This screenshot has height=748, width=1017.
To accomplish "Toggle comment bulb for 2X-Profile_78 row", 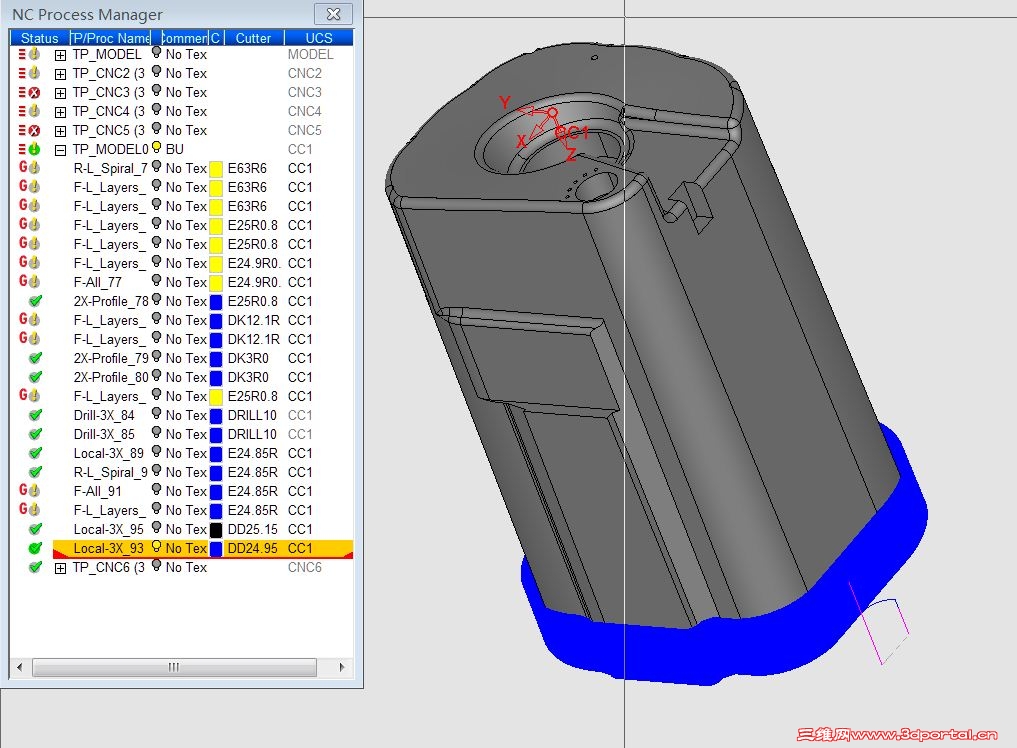I will (156, 300).
